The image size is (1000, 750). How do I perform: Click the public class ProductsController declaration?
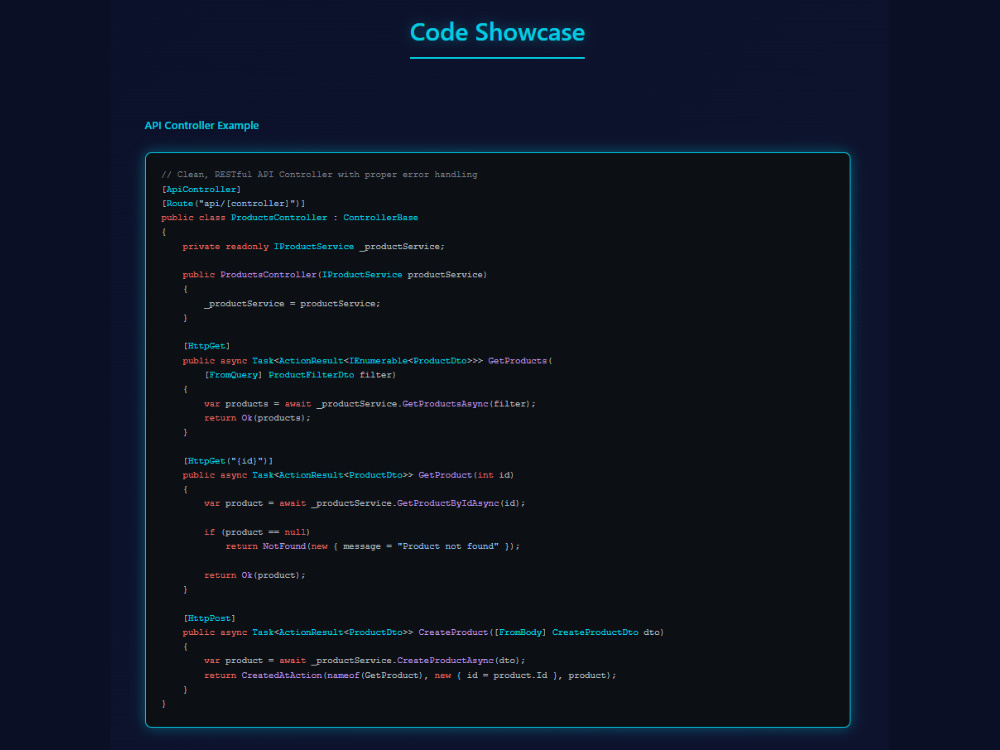pos(290,217)
